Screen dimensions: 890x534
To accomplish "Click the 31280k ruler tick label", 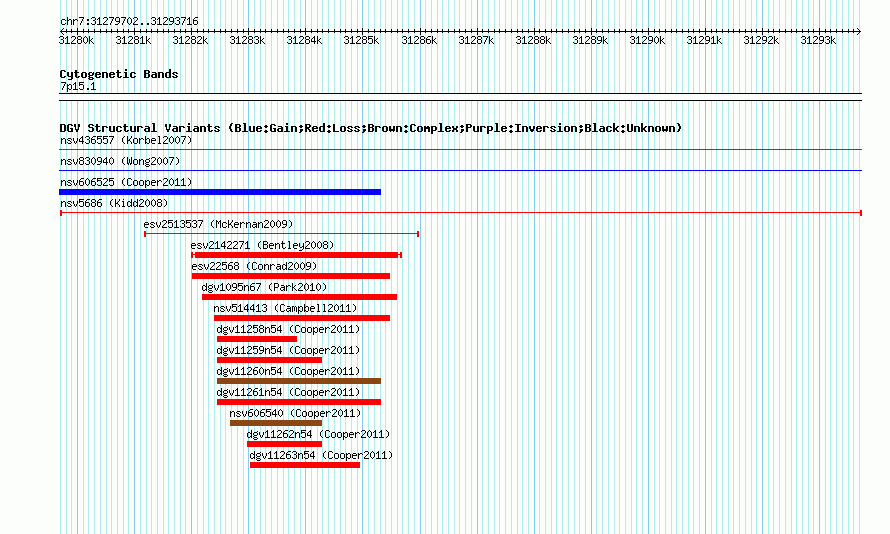I will (77, 40).
